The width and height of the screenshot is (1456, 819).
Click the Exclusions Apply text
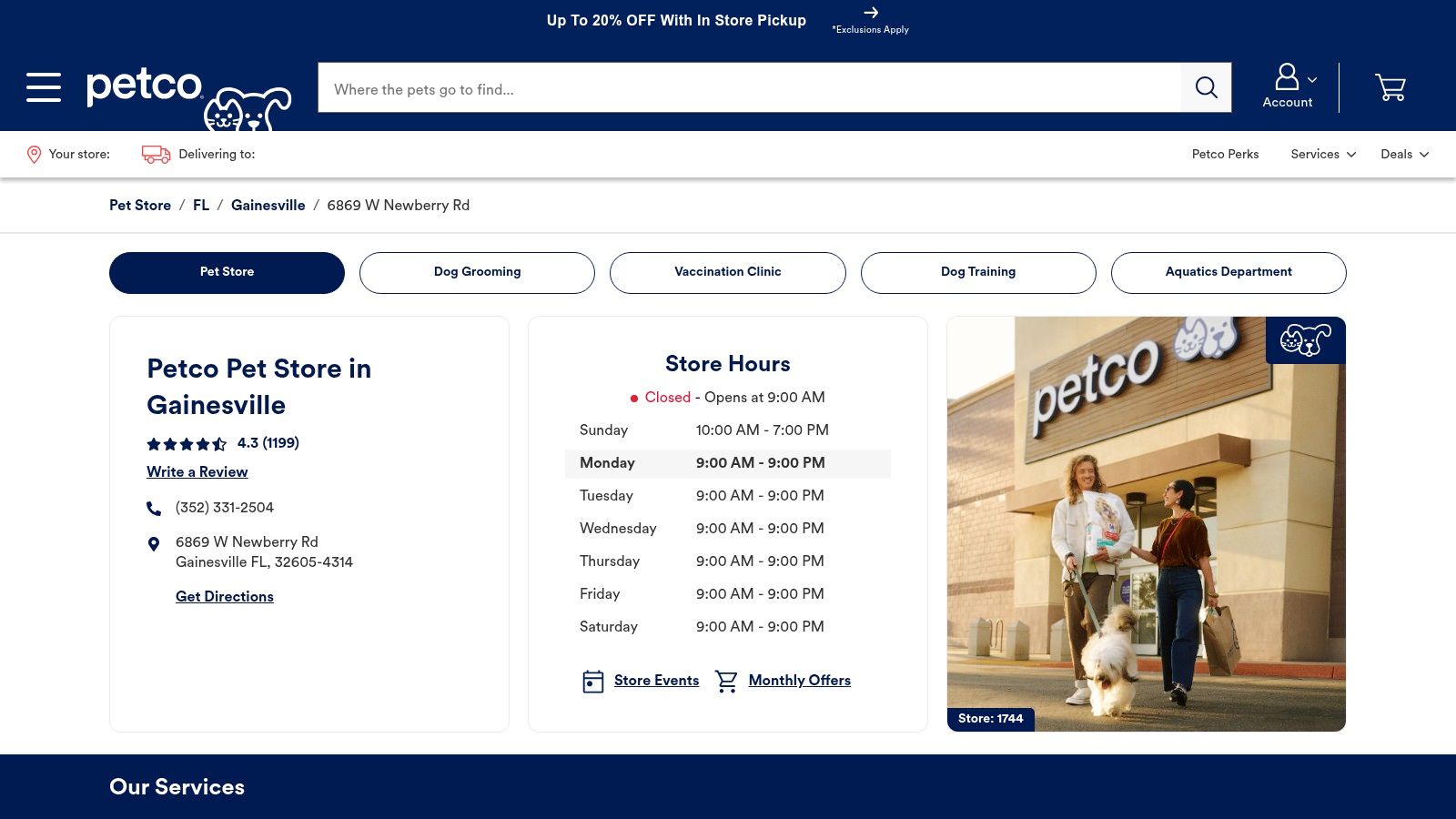871,30
